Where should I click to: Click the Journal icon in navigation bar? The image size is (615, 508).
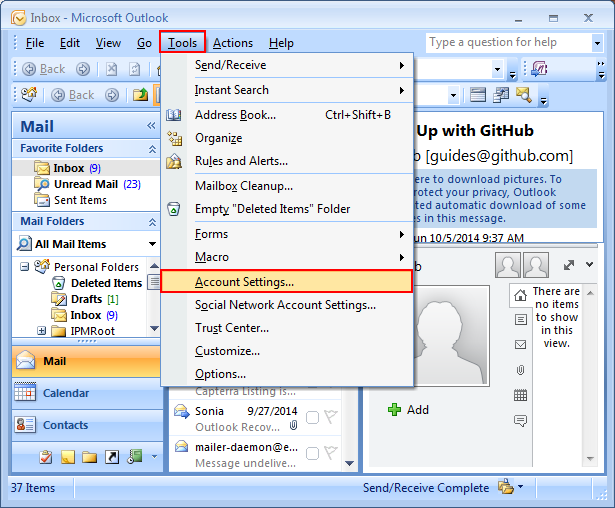click(135, 456)
